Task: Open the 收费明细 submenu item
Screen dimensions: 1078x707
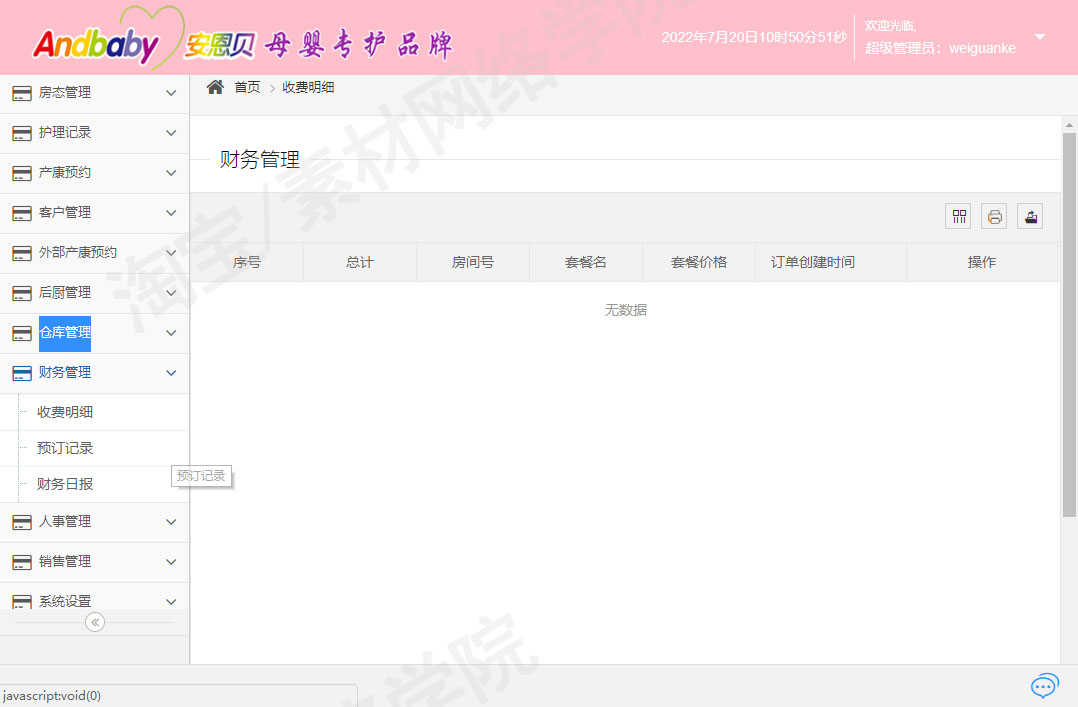Action: tap(65, 412)
